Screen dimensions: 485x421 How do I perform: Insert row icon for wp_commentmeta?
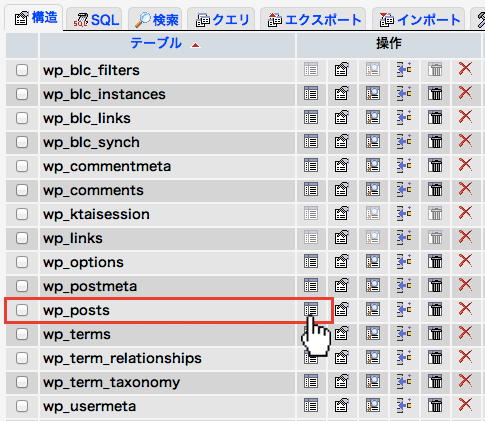tap(404, 166)
